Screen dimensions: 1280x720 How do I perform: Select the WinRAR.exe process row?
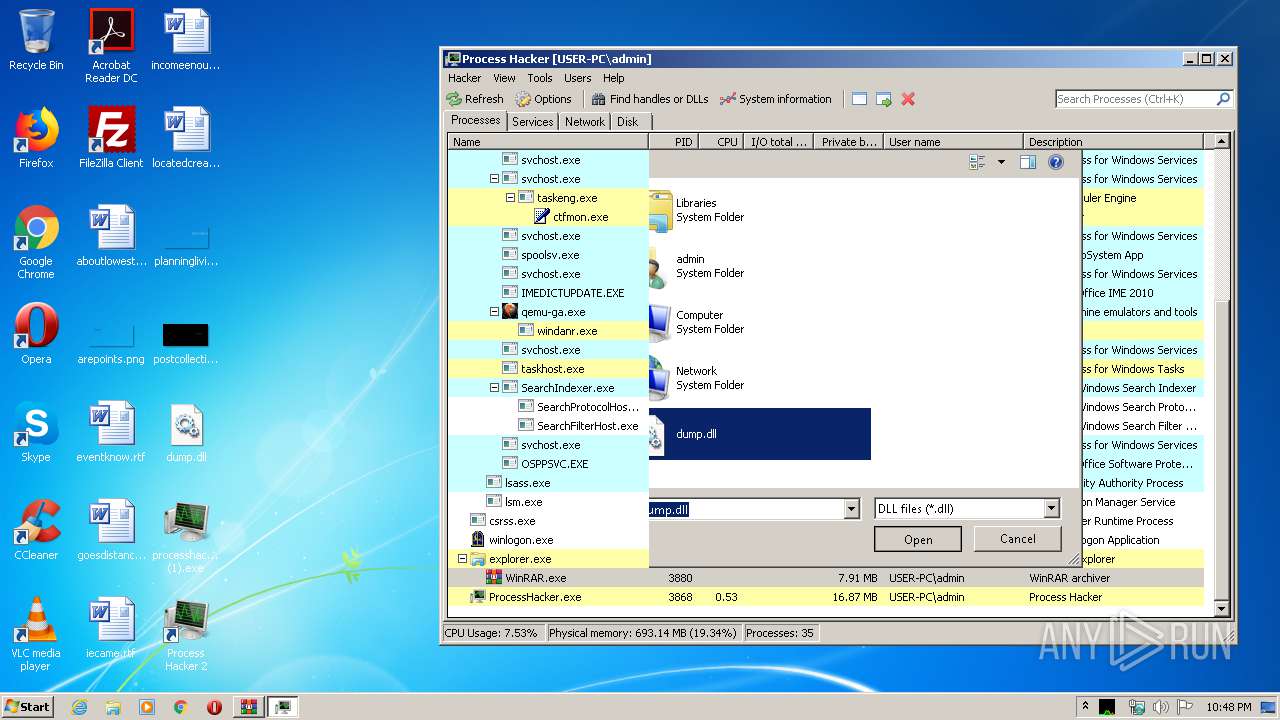click(x=826, y=578)
